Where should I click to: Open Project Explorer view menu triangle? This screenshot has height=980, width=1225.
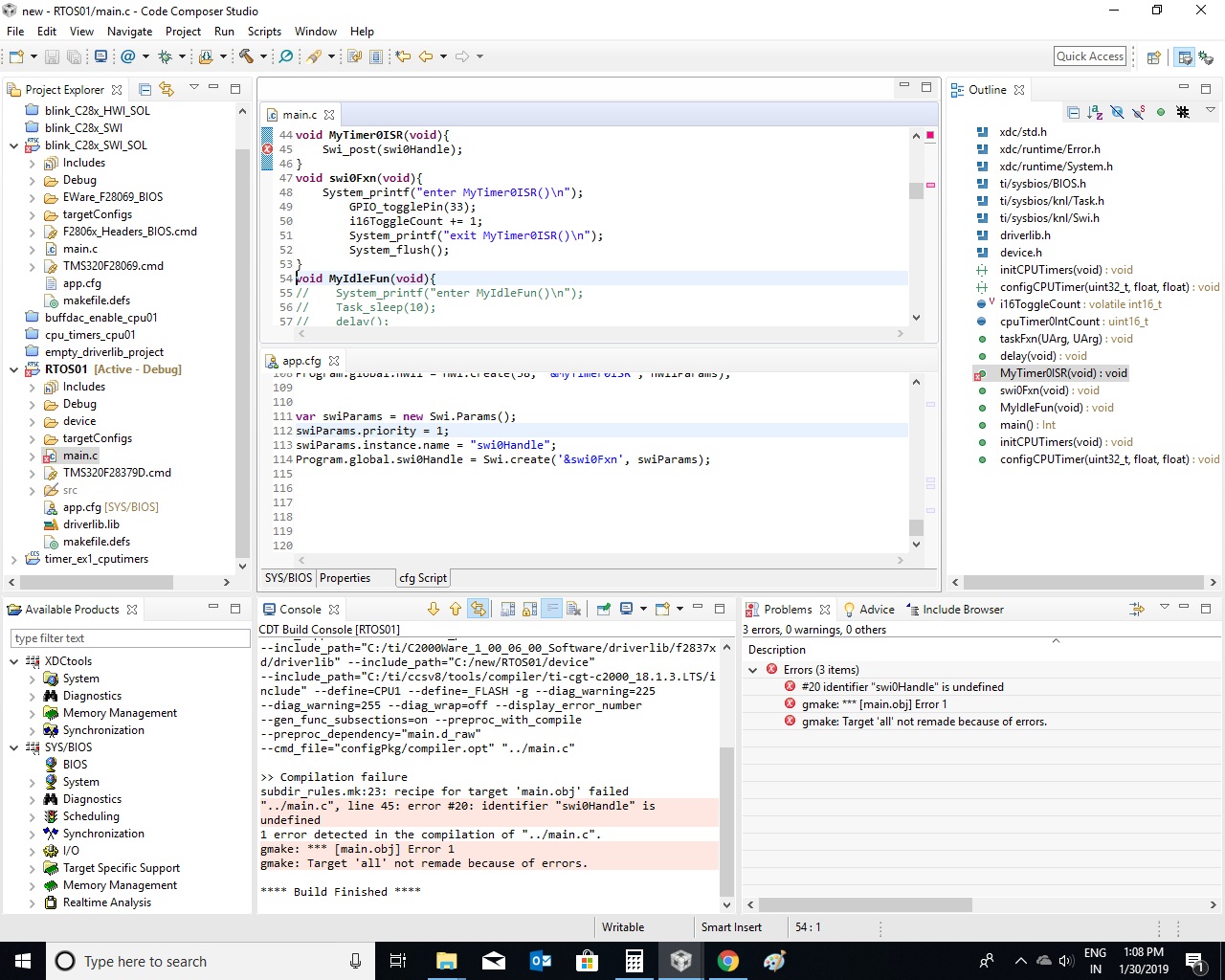tap(194, 87)
